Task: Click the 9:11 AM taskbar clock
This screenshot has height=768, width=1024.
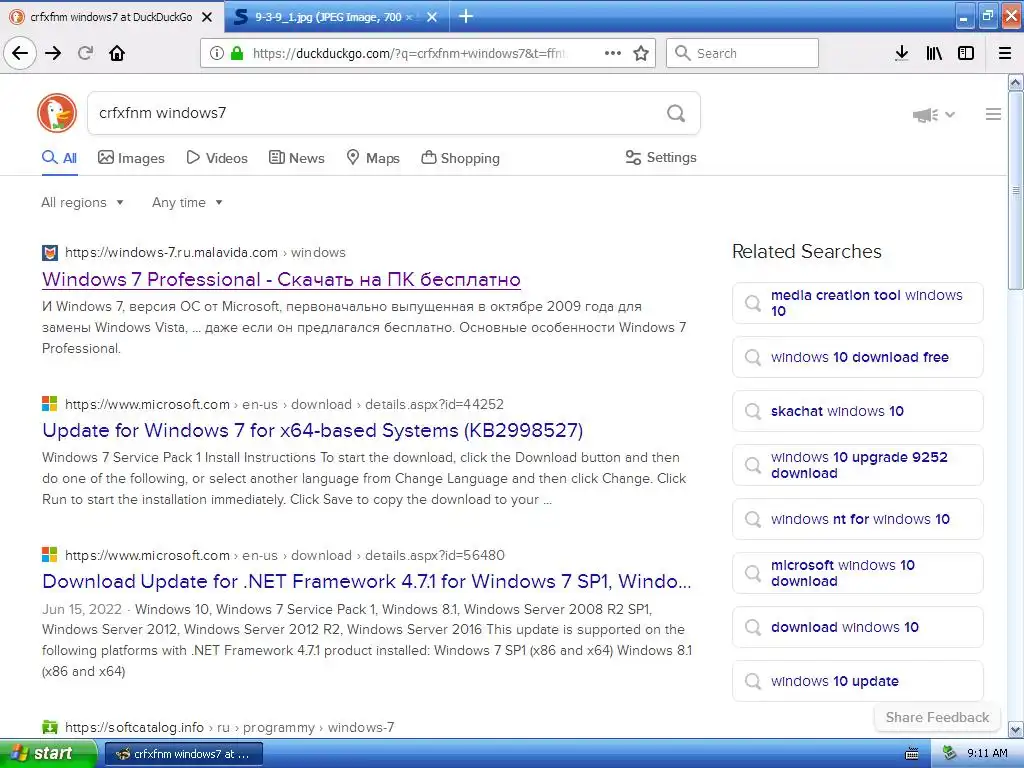Action: (986, 754)
